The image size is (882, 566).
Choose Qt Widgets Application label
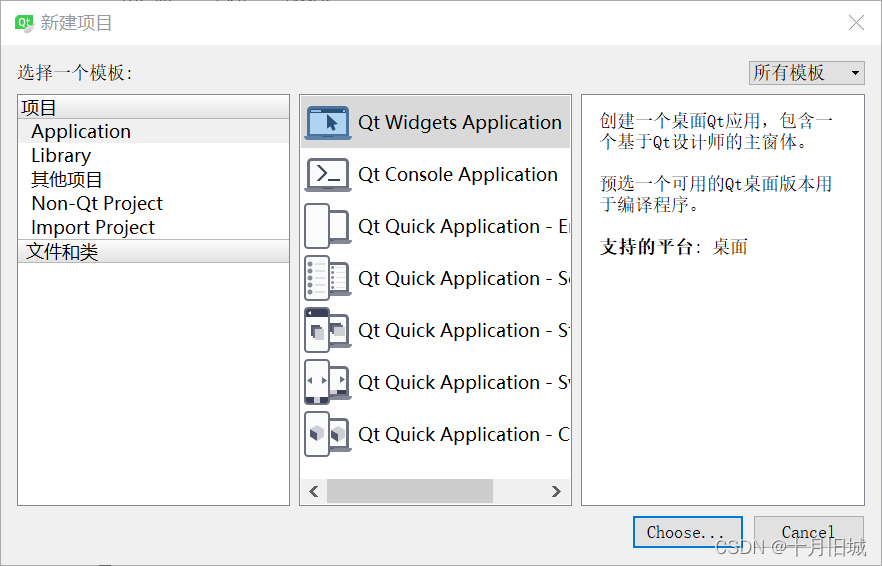(x=460, y=122)
